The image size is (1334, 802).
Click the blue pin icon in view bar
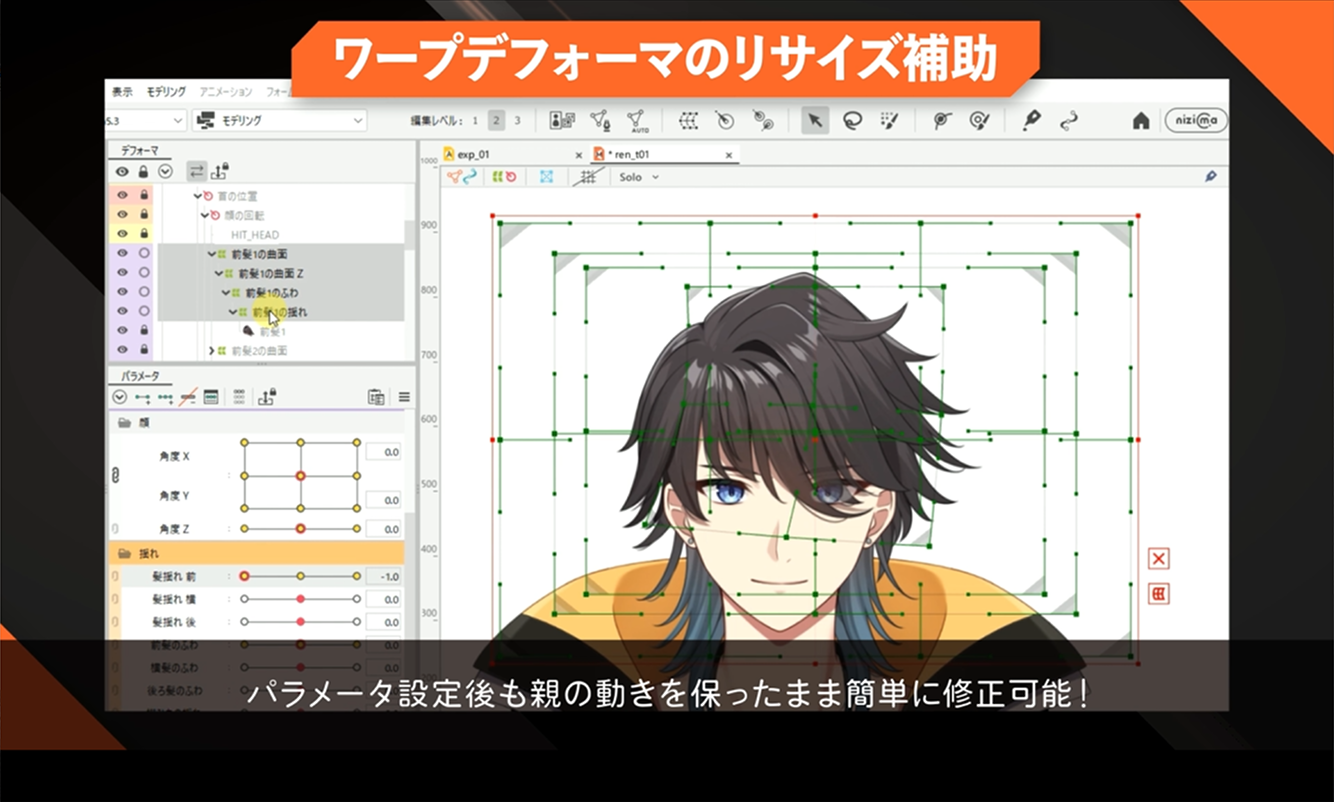pos(1210,177)
